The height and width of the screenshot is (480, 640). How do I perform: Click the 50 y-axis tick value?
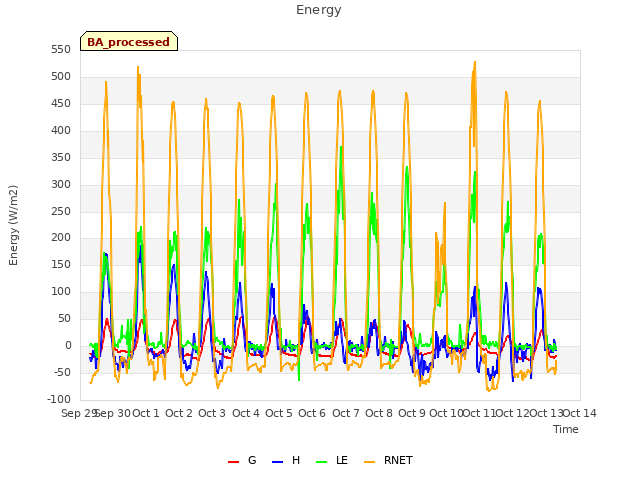pyautogui.click(x=64, y=318)
